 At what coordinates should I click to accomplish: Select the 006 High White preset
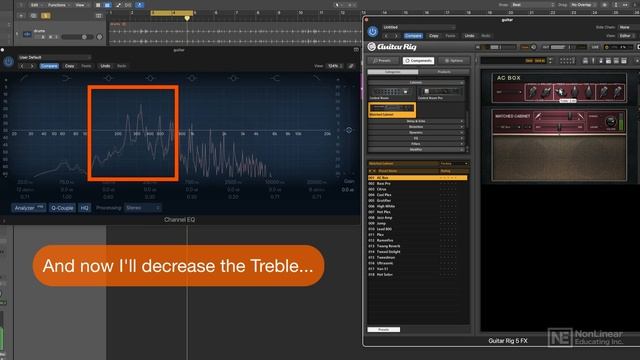[x=418, y=206]
